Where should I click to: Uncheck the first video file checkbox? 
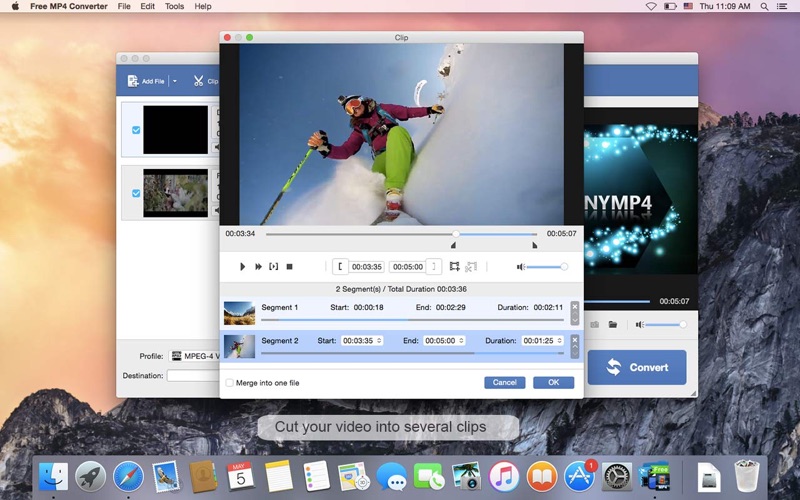click(136, 130)
